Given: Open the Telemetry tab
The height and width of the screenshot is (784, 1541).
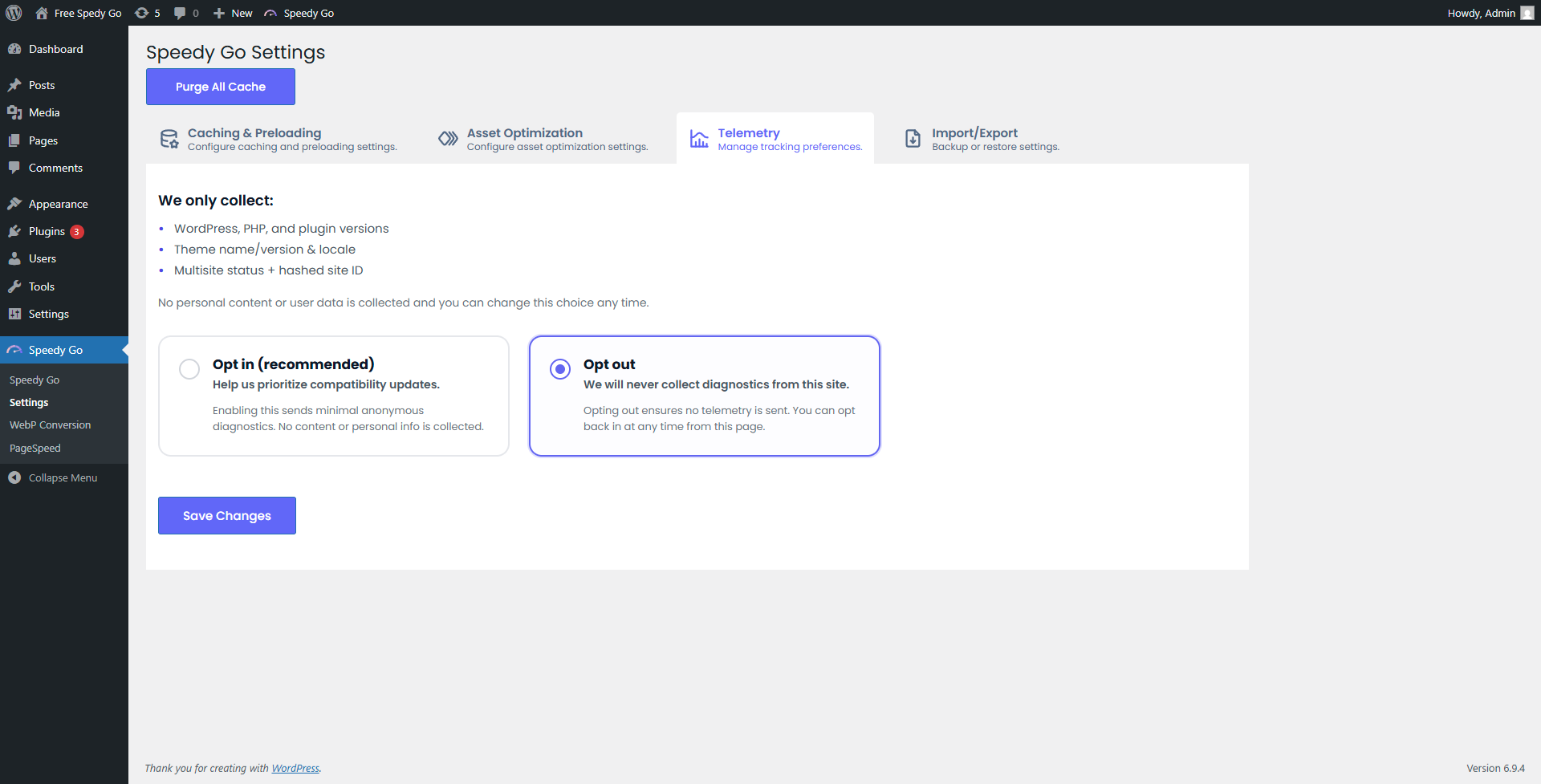Looking at the screenshot, I should (x=775, y=139).
